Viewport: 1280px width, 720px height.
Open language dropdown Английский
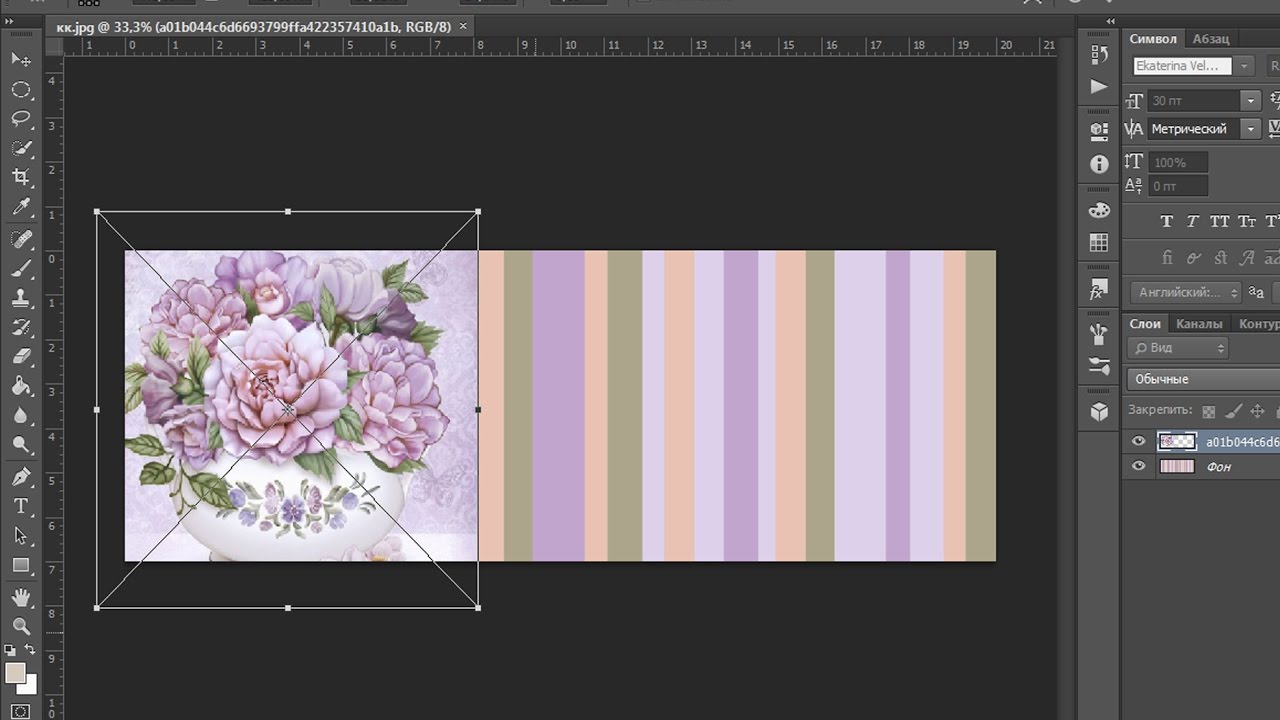pos(1187,293)
